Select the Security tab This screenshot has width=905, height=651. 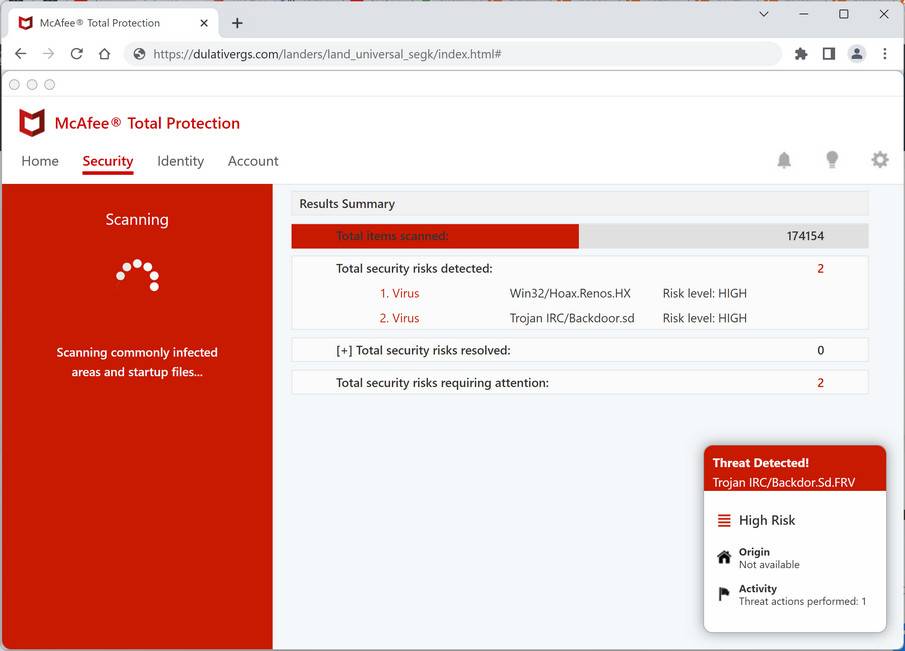[108, 161]
